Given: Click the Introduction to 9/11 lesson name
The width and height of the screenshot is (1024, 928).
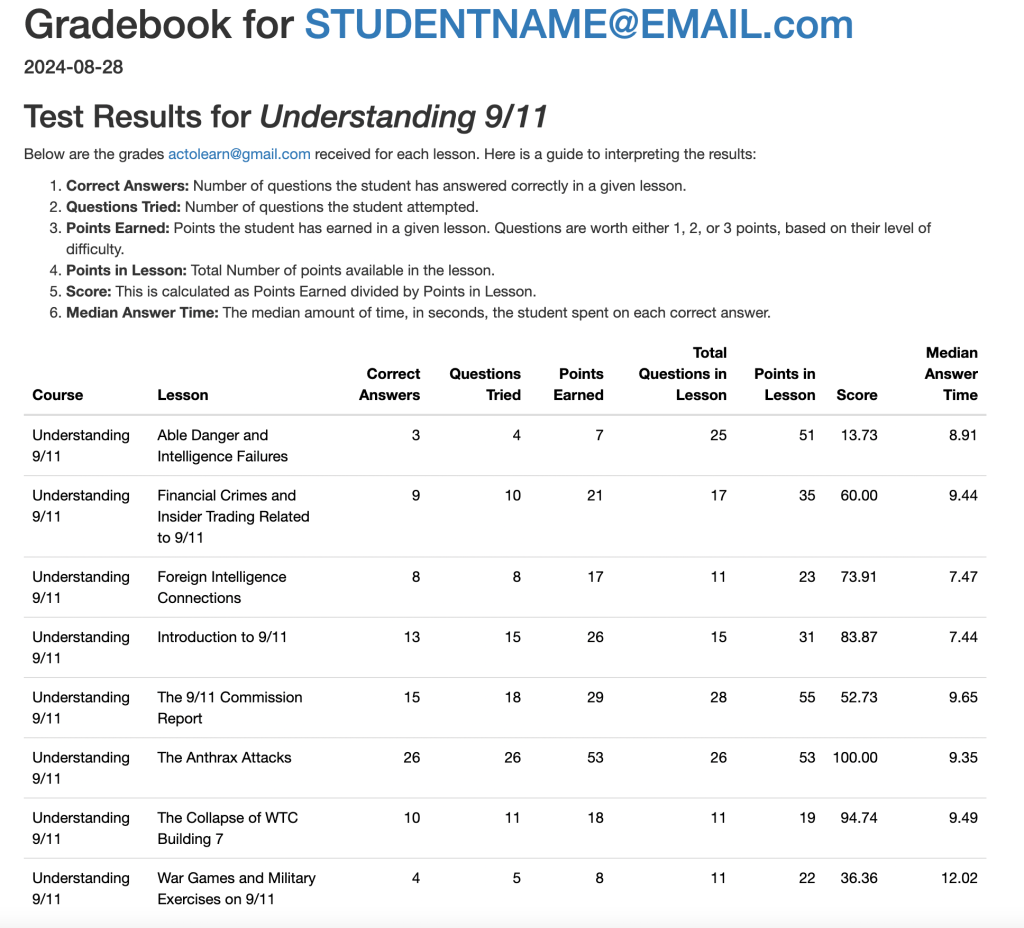Looking at the screenshot, I should pyautogui.click(x=222, y=637).
